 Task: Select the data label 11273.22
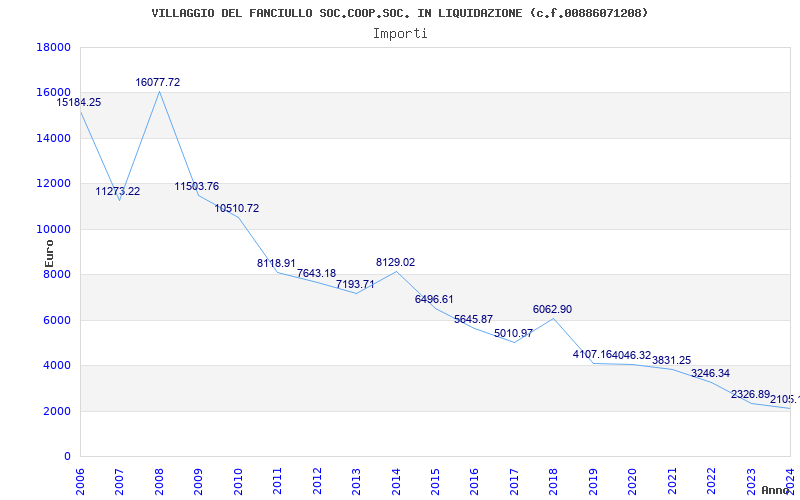click(118, 192)
